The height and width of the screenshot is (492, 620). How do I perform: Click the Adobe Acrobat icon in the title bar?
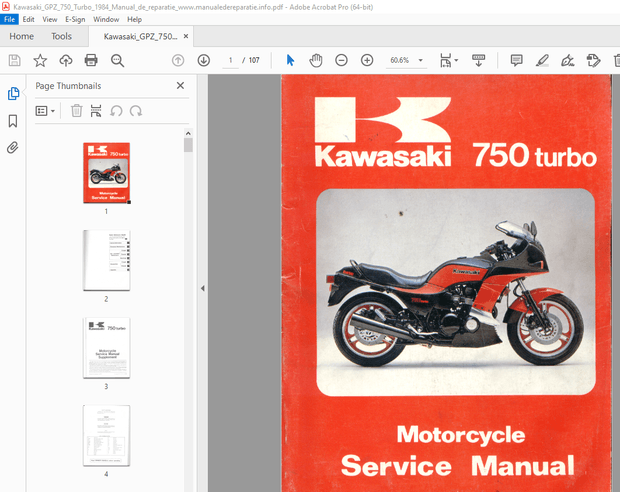click(x=6, y=7)
